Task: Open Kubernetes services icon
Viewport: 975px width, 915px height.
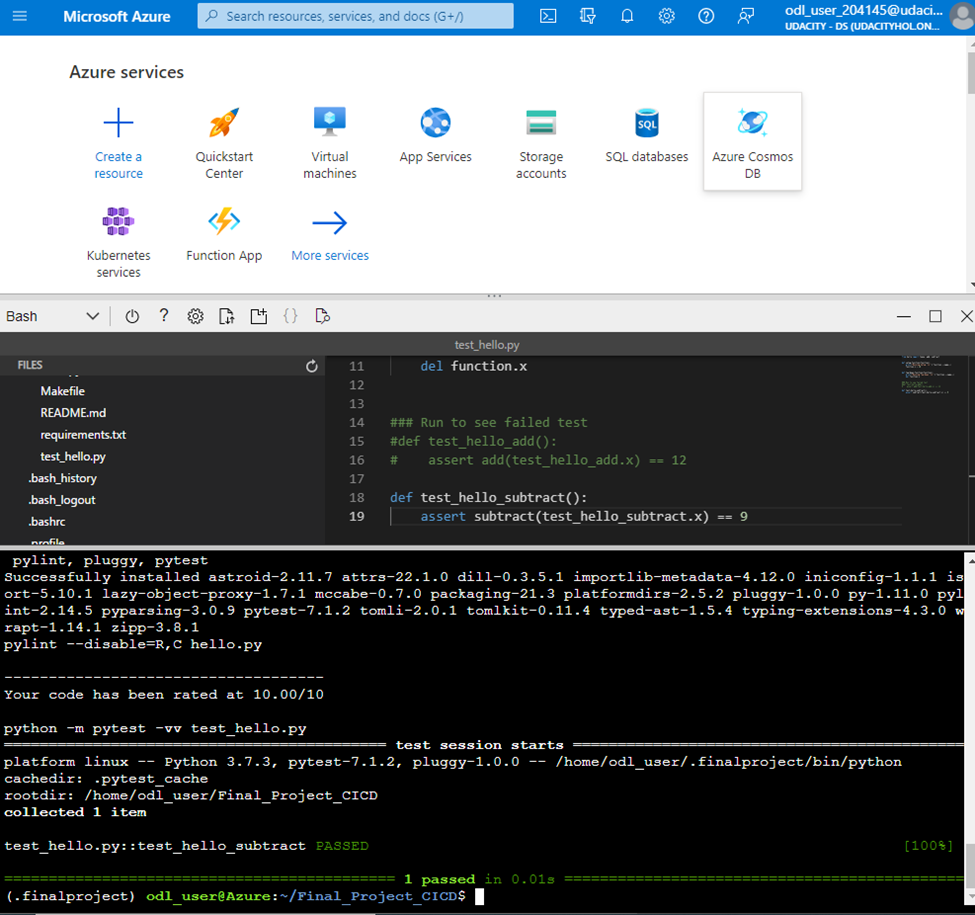Action: click(118, 221)
